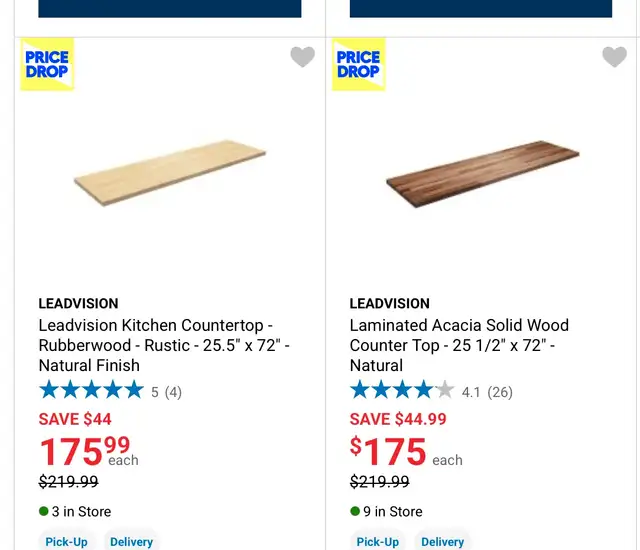Open Leadvision Kitchen Countertop Rubberwood product title
Screen dimensions: 640x550
[x=164, y=345]
